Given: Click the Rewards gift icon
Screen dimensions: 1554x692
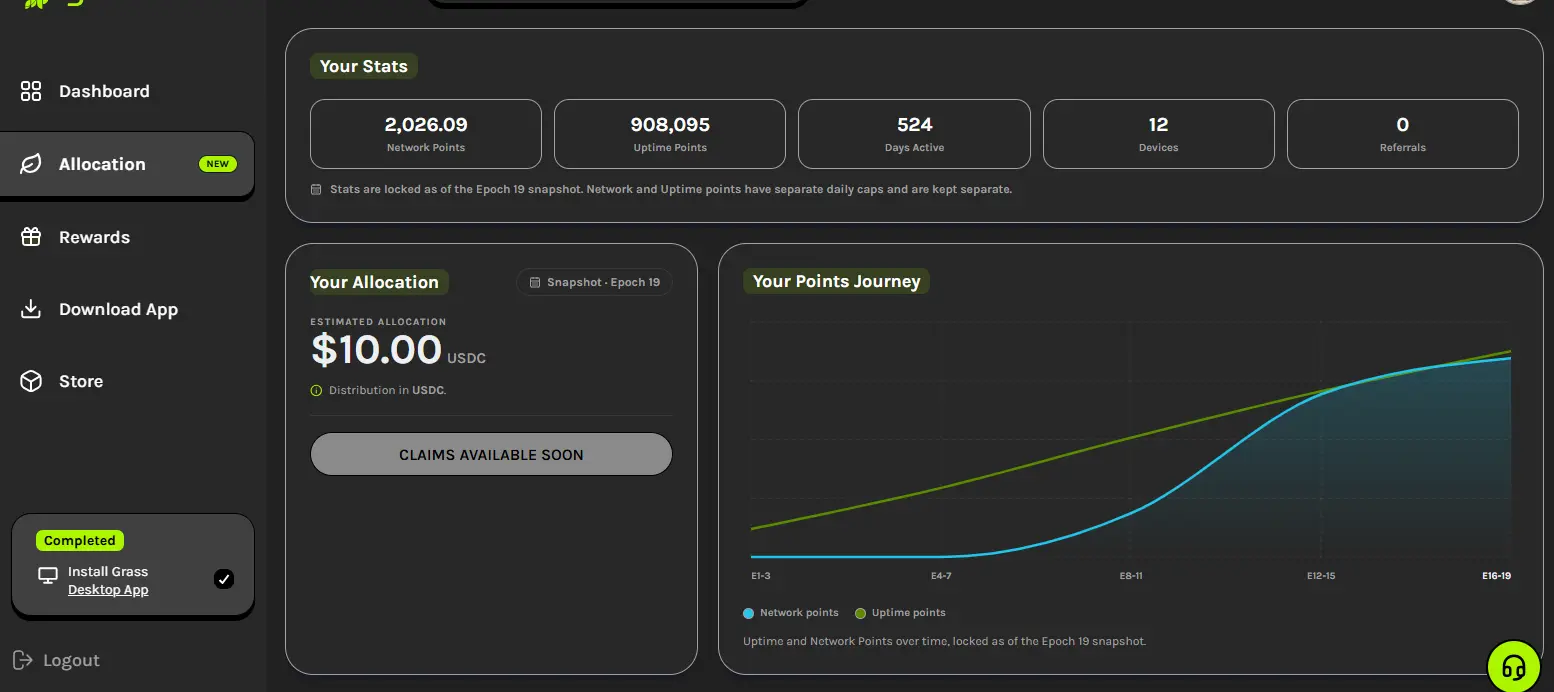Looking at the screenshot, I should [31, 237].
